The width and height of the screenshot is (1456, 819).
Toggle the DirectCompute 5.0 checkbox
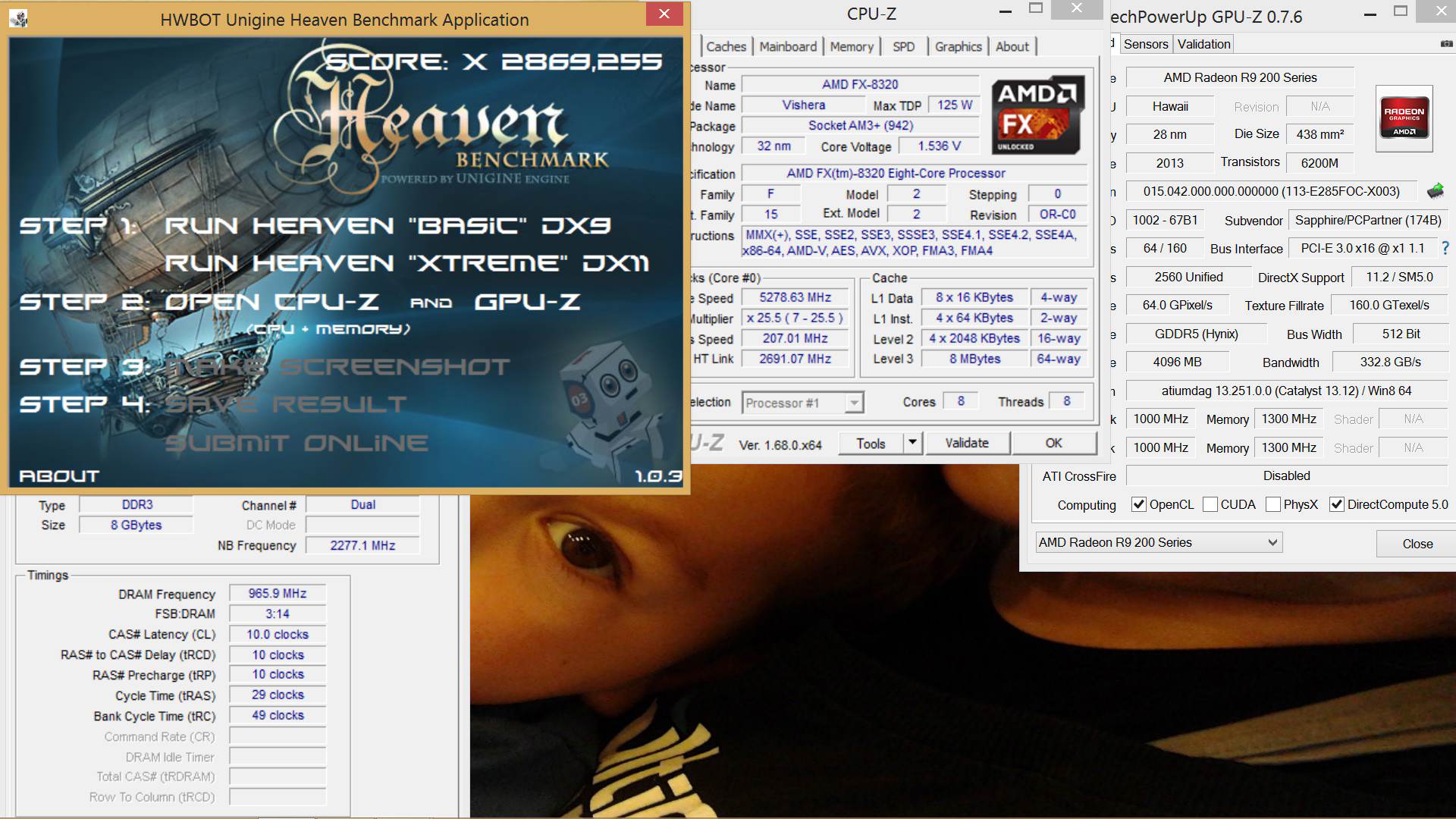(x=1337, y=504)
